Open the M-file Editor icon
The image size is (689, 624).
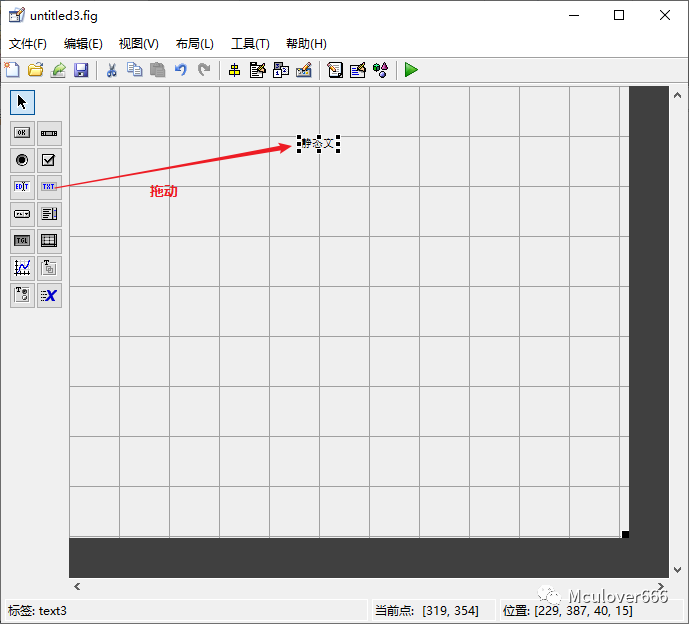coord(335,70)
